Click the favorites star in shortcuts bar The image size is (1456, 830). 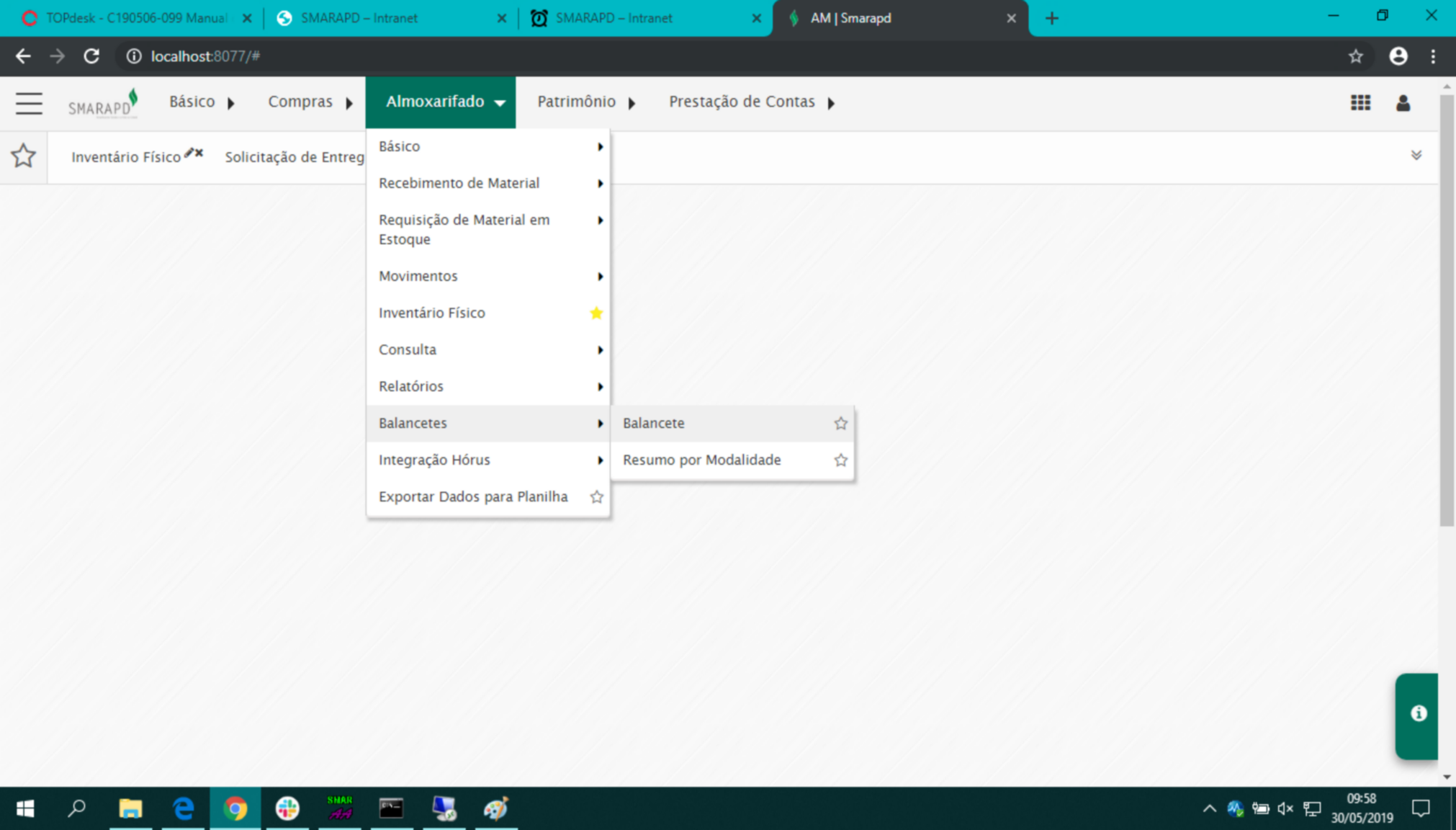(24, 156)
